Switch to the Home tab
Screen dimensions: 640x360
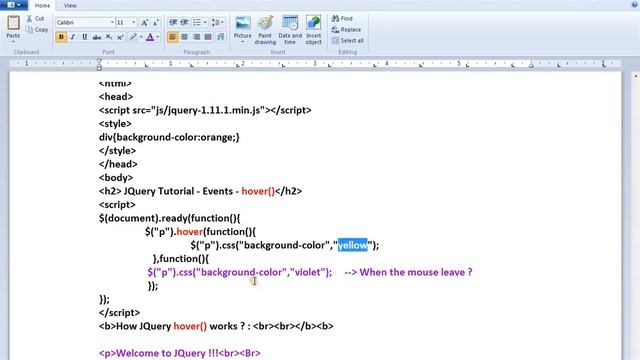[42, 5]
